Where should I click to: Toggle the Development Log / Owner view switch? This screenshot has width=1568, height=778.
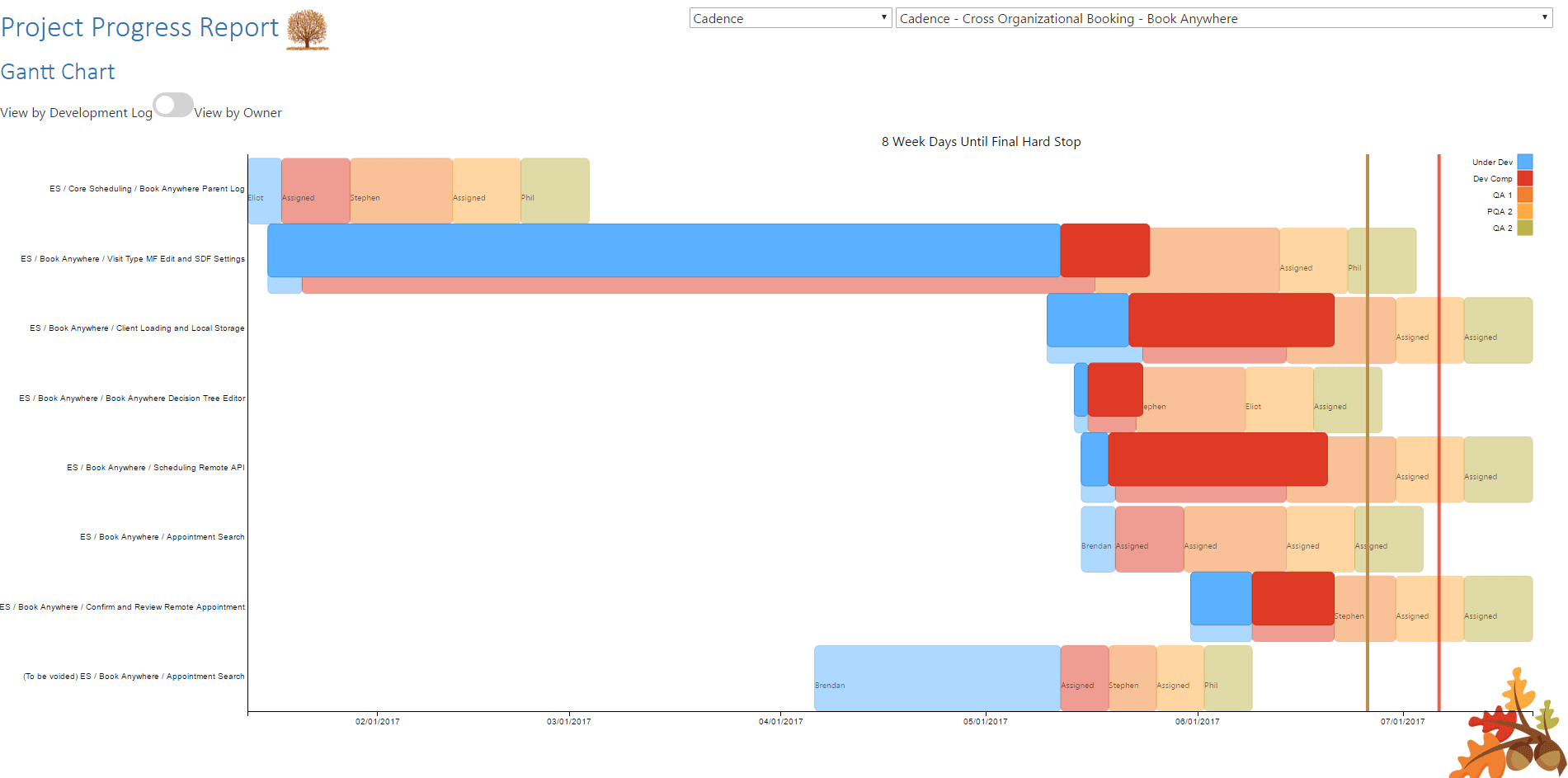click(x=173, y=105)
